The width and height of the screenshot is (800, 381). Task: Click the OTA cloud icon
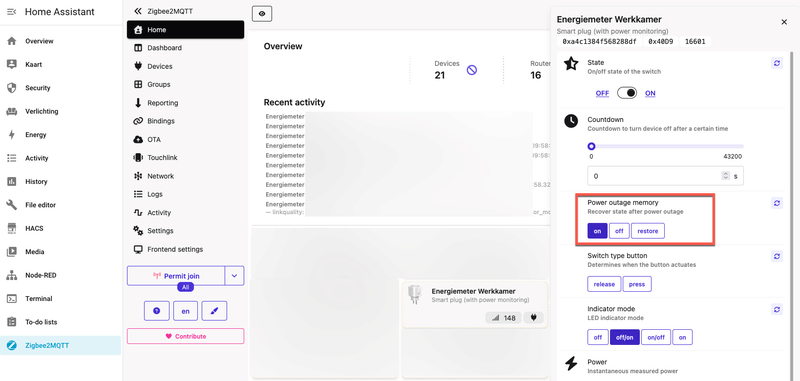pyautogui.click(x=138, y=140)
